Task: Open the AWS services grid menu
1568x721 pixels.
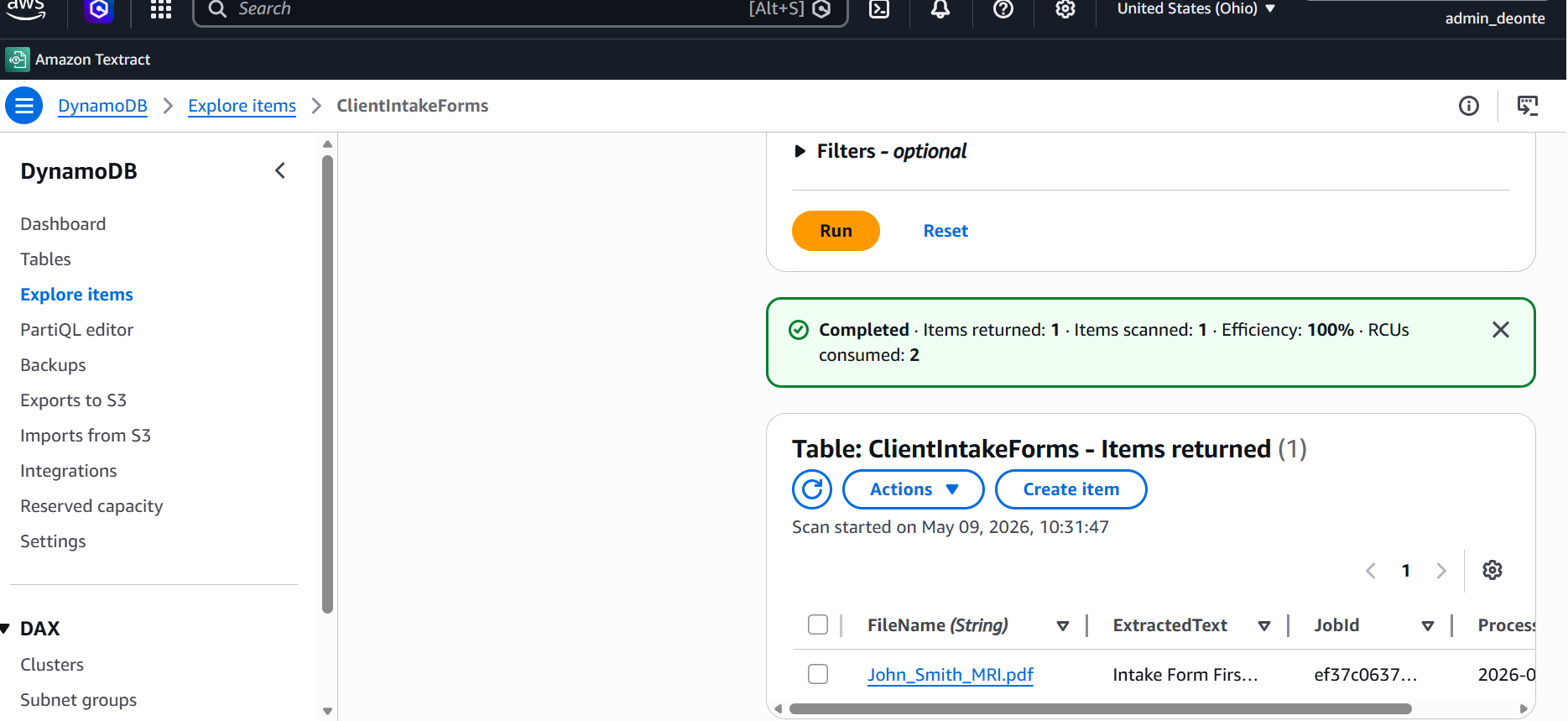Action: pos(161,10)
